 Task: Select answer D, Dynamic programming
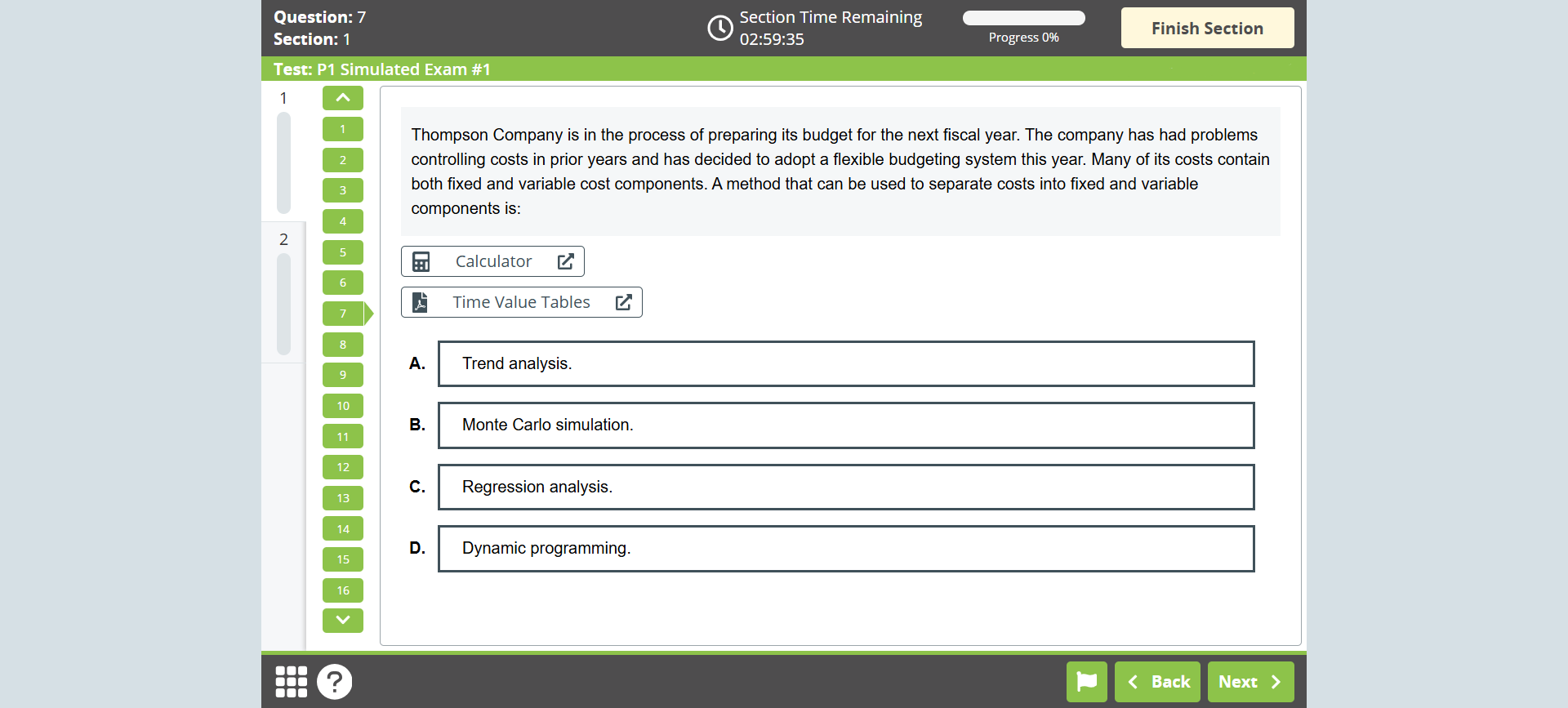click(845, 549)
